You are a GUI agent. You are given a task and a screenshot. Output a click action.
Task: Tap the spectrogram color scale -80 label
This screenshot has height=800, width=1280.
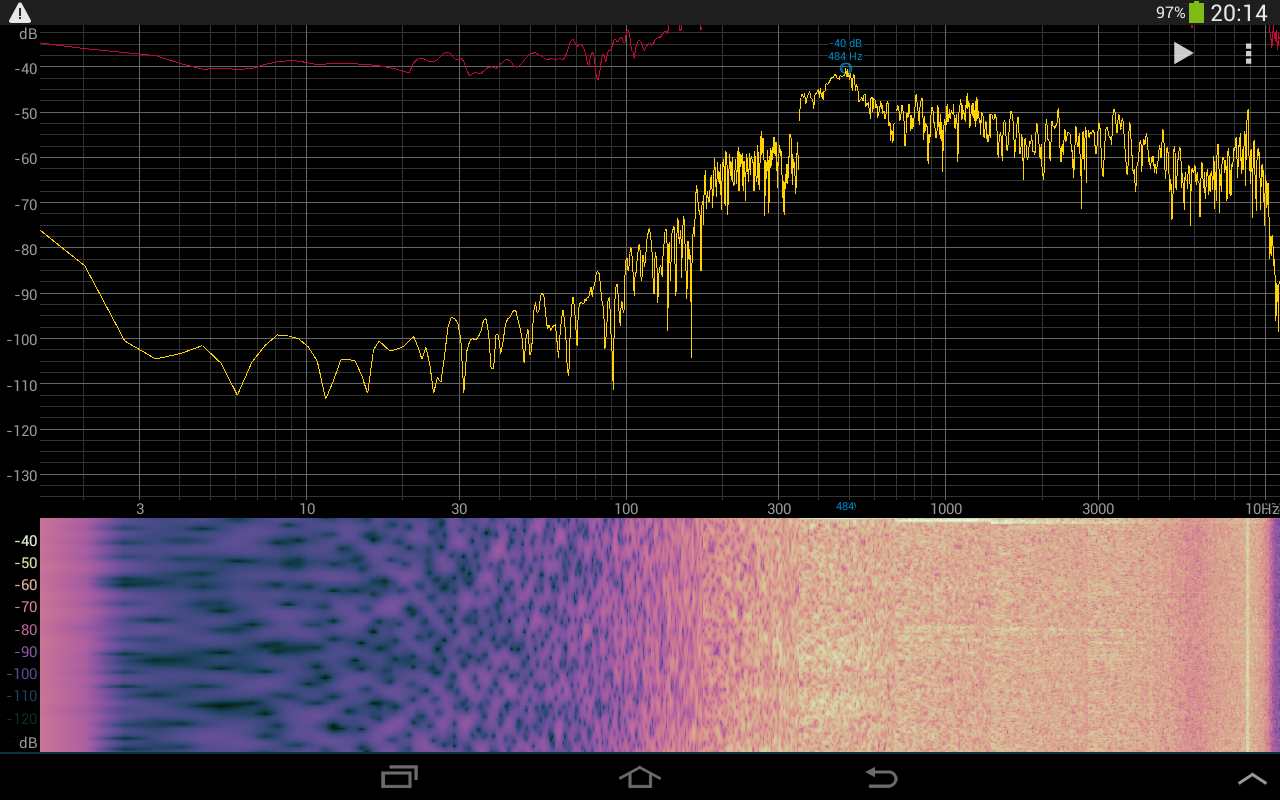(24, 629)
